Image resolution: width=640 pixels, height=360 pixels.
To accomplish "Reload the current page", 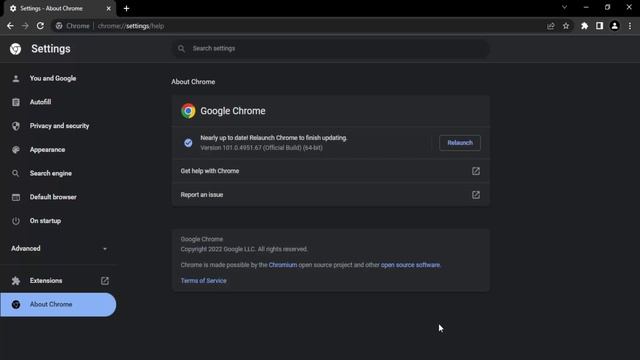I will [40, 26].
